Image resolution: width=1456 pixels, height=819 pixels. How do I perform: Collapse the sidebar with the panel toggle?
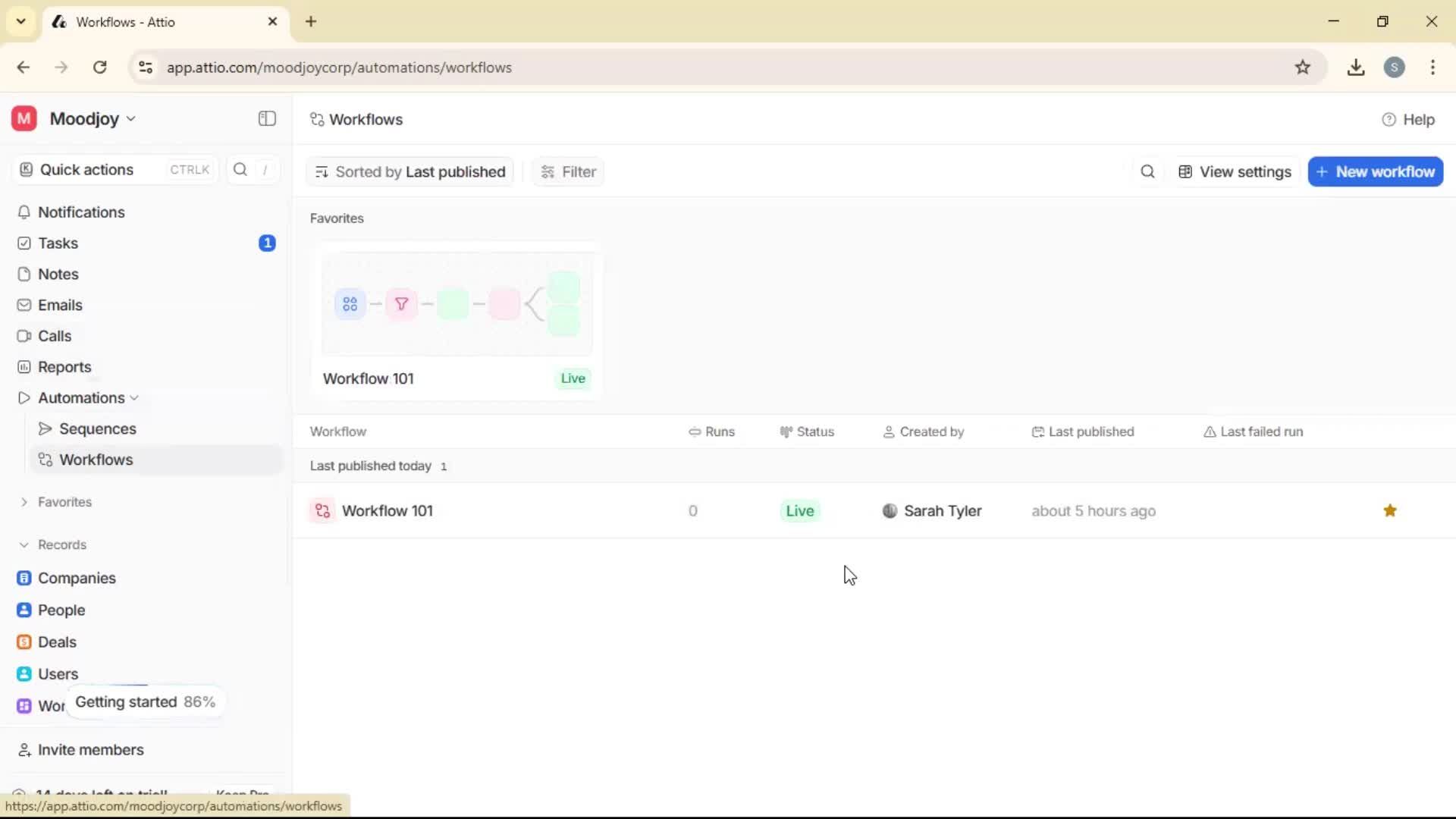click(x=266, y=118)
